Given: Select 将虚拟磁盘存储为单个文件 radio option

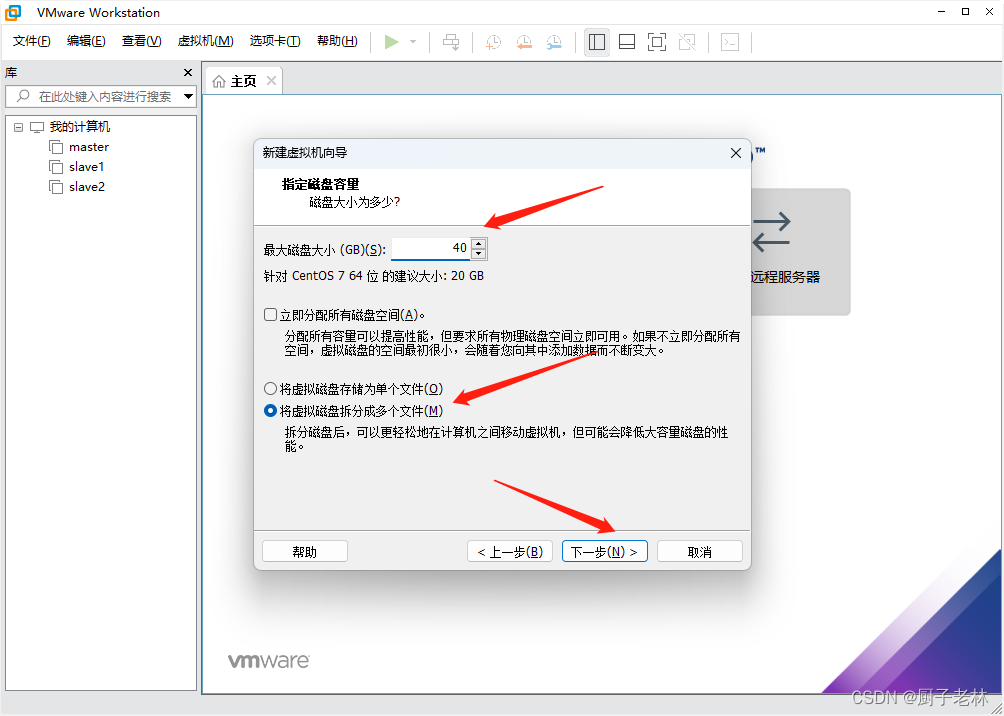Looking at the screenshot, I should (x=270, y=389).
